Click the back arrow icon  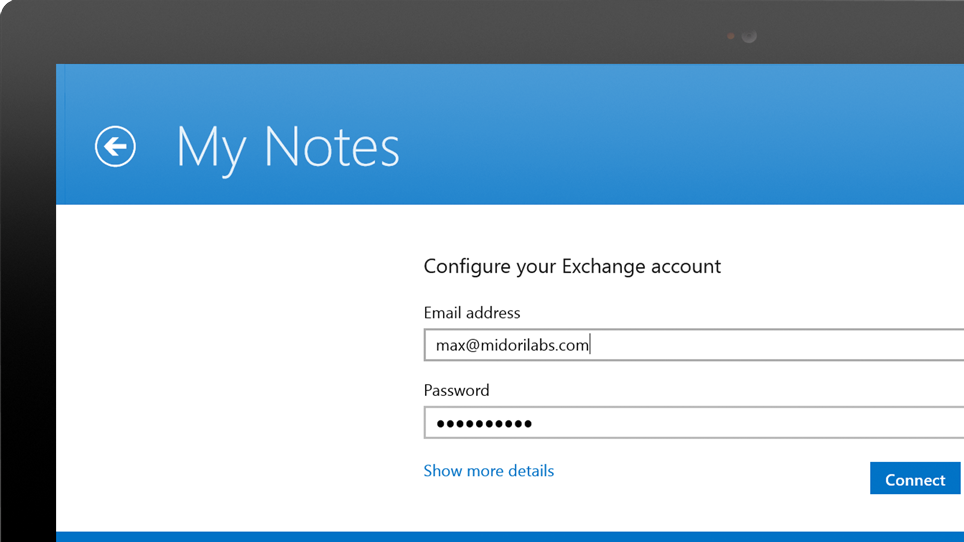[115, 147]
